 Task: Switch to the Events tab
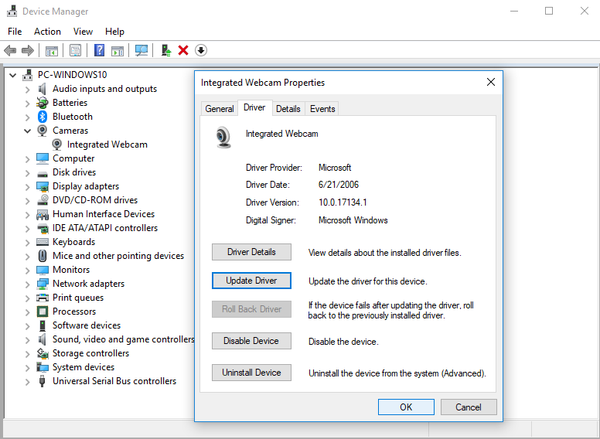[322, 108]
